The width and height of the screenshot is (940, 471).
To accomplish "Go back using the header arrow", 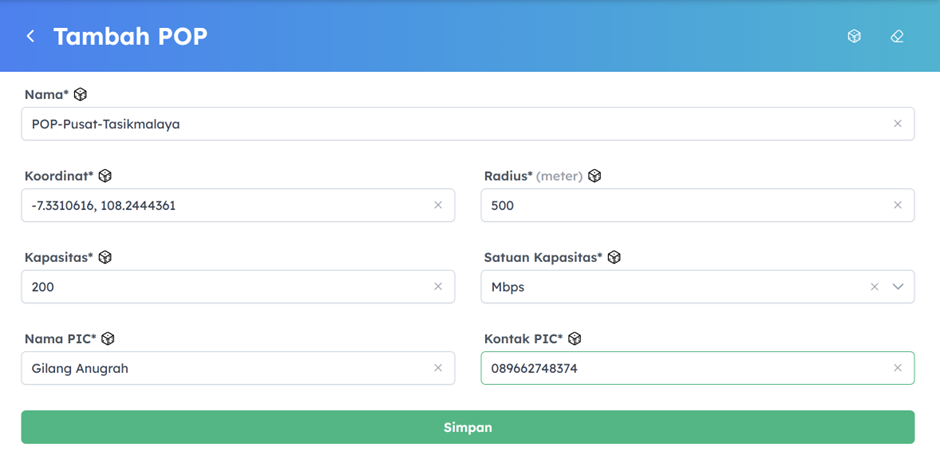I will click(x=30, y=36).
